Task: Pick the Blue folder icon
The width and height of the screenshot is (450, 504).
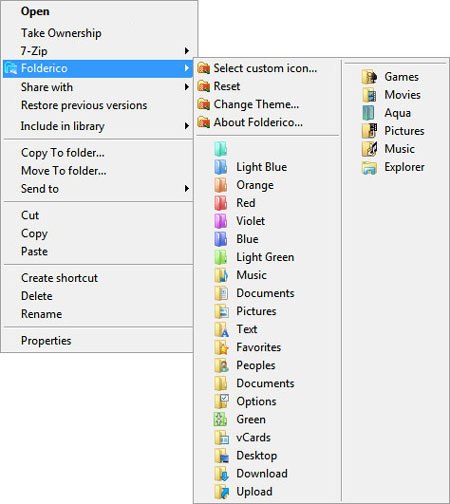Action: (x=221, y=239)
